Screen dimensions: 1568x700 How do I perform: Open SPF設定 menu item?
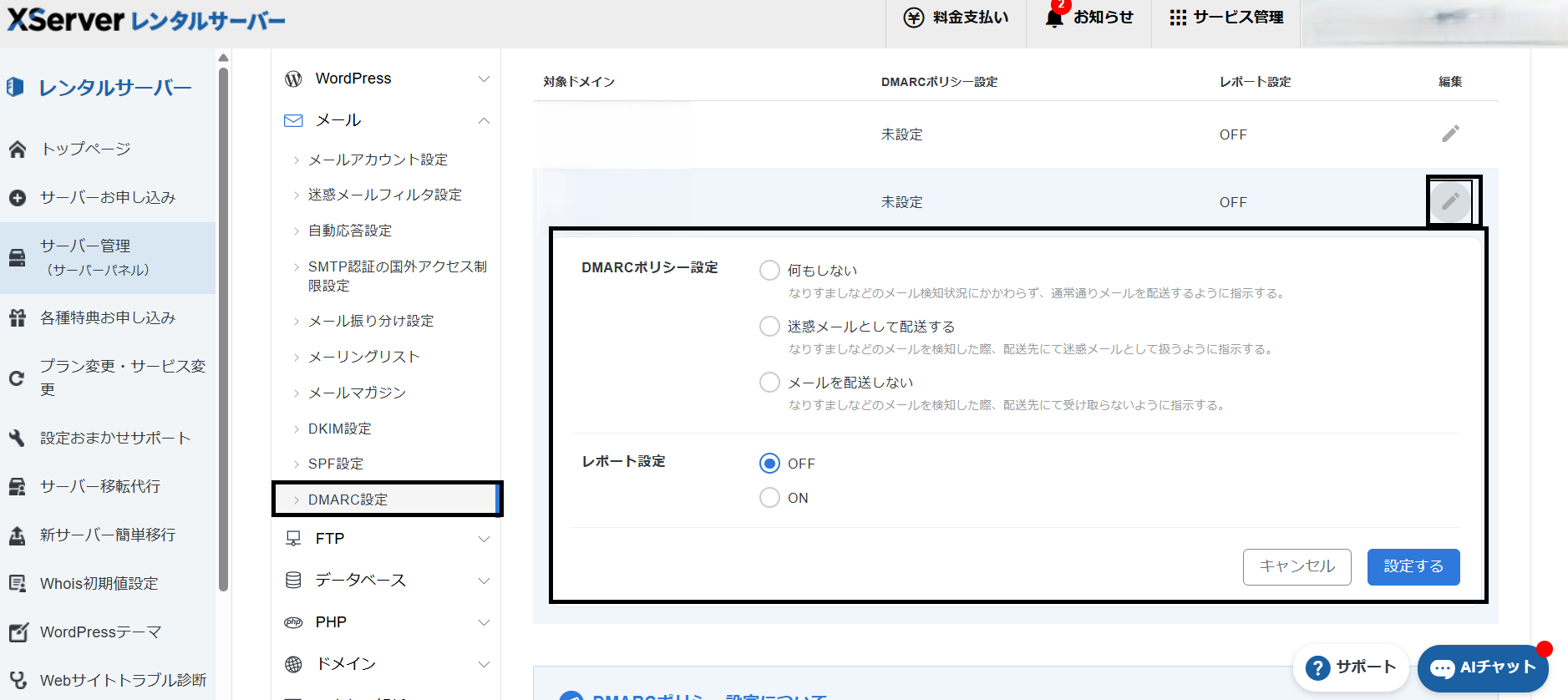(336, 464)
